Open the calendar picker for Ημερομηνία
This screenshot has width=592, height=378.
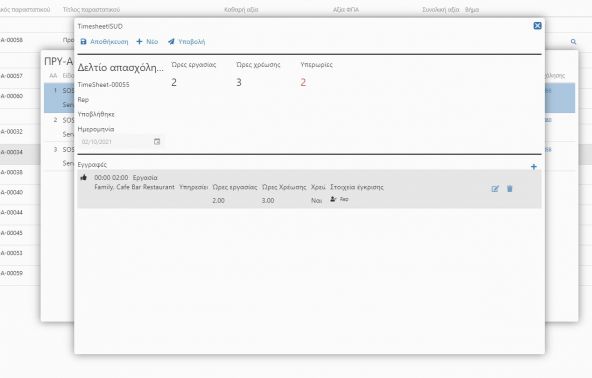point(157,142)
